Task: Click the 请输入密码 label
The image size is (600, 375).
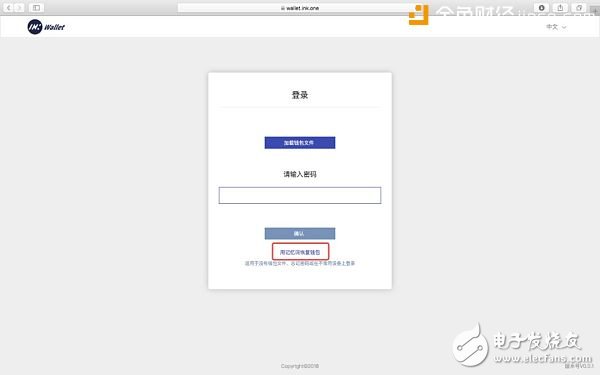Action: [300, 174]
